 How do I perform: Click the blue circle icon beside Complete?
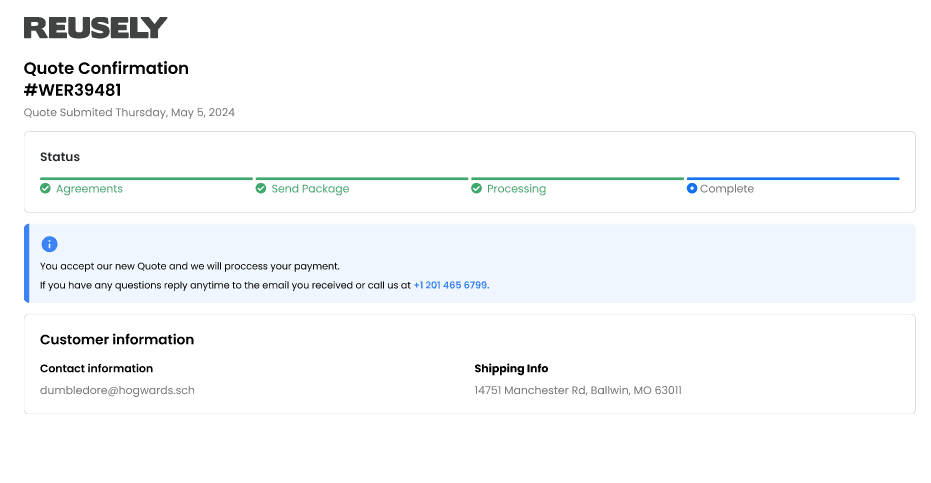tap(692, 188)
